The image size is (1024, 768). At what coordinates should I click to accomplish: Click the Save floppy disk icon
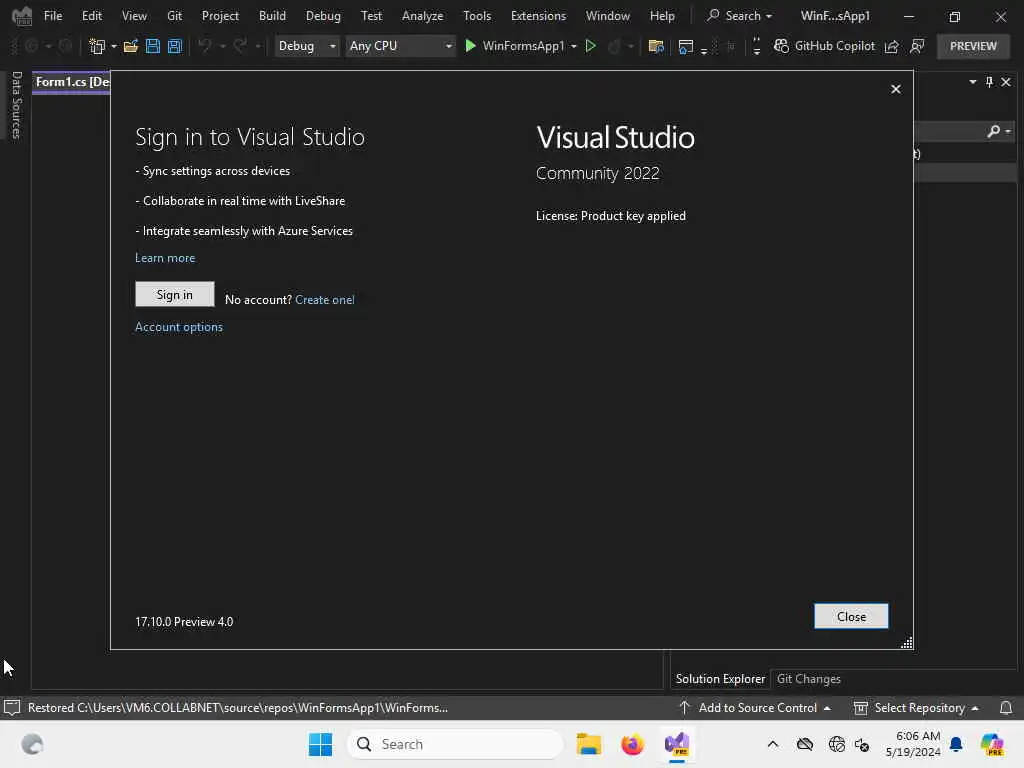click(153, 46)
